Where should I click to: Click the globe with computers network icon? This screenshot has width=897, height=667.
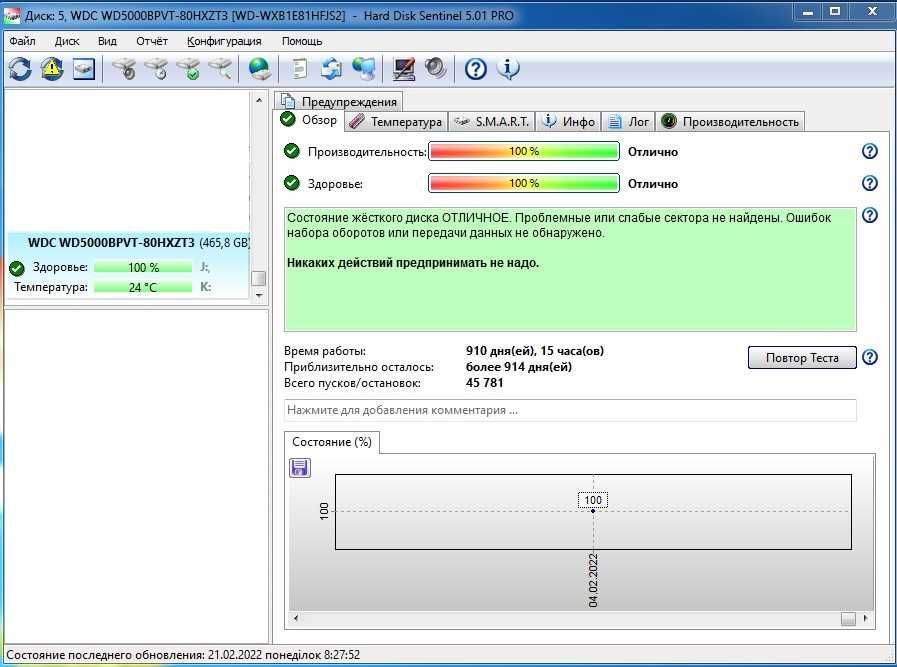coord(364,69)
